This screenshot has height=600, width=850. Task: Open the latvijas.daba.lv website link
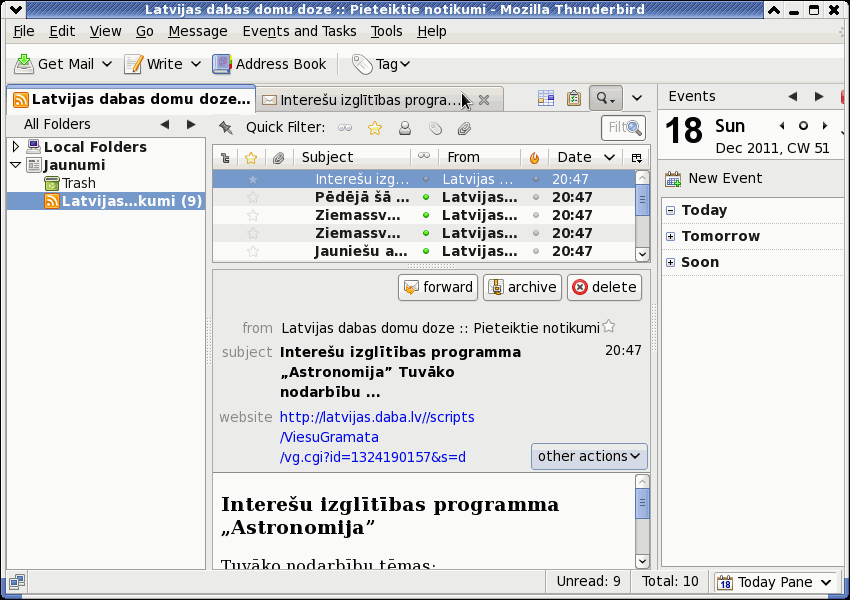(x=377, y=437)
